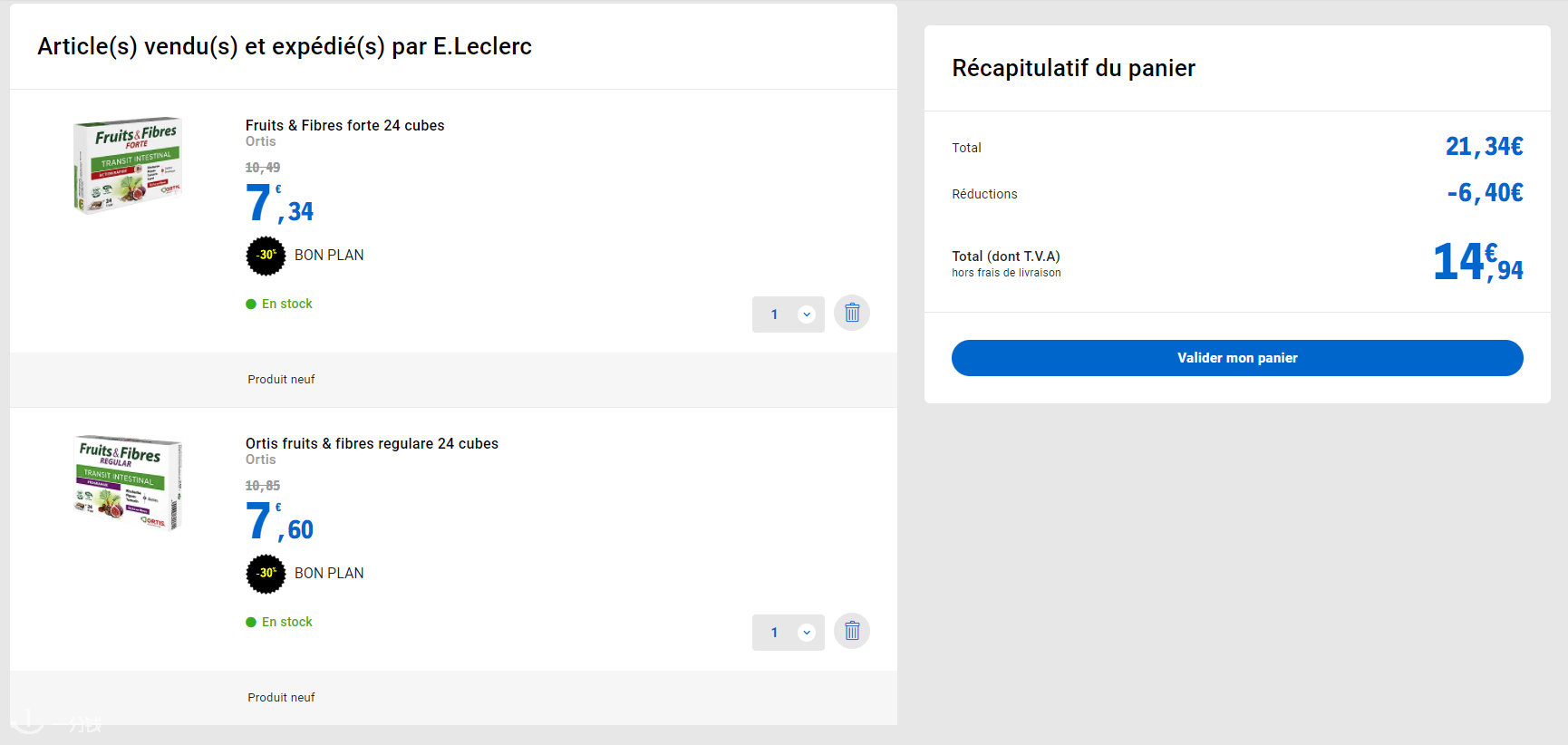Screen dimensions: 1568x745
Task: Click BON PLAN label on first product
Action: tap(329, 256)
